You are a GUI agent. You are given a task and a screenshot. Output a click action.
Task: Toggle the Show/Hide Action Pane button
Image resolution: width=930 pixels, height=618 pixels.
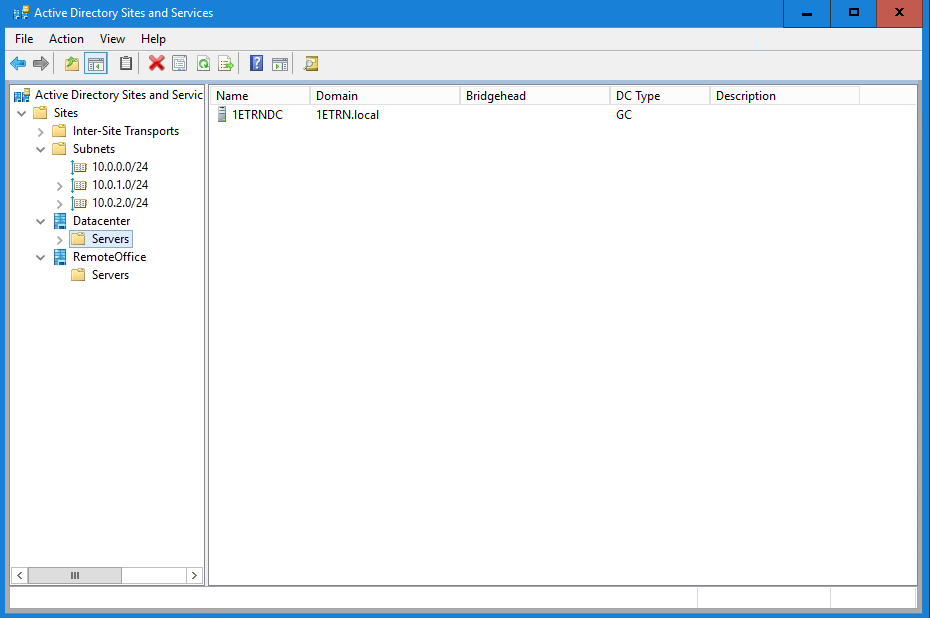280,64
